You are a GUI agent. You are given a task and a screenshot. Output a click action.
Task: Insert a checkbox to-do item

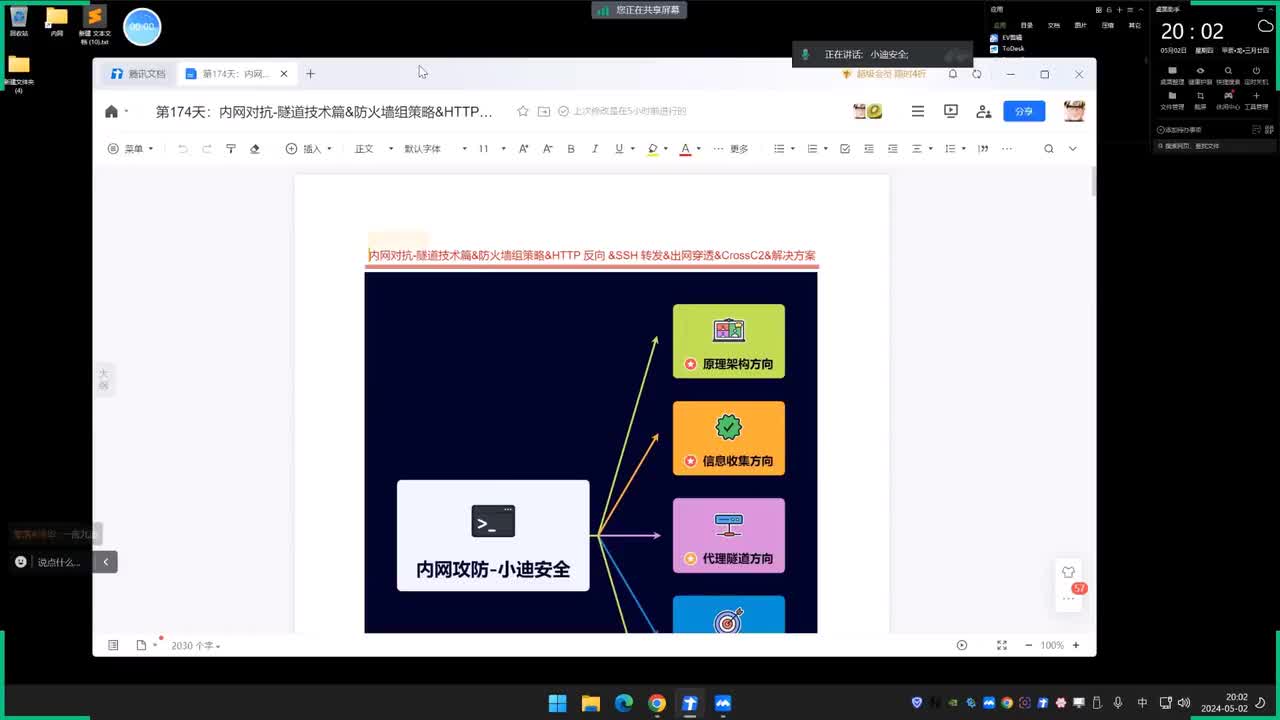point(845,149)
